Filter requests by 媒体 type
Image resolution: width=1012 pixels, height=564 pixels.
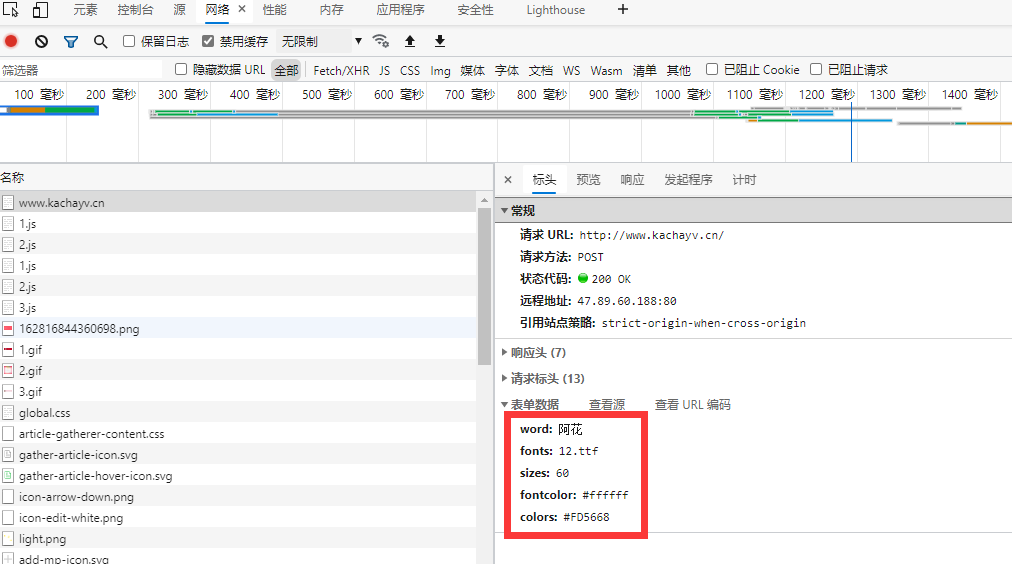click(x=472, y=70)
